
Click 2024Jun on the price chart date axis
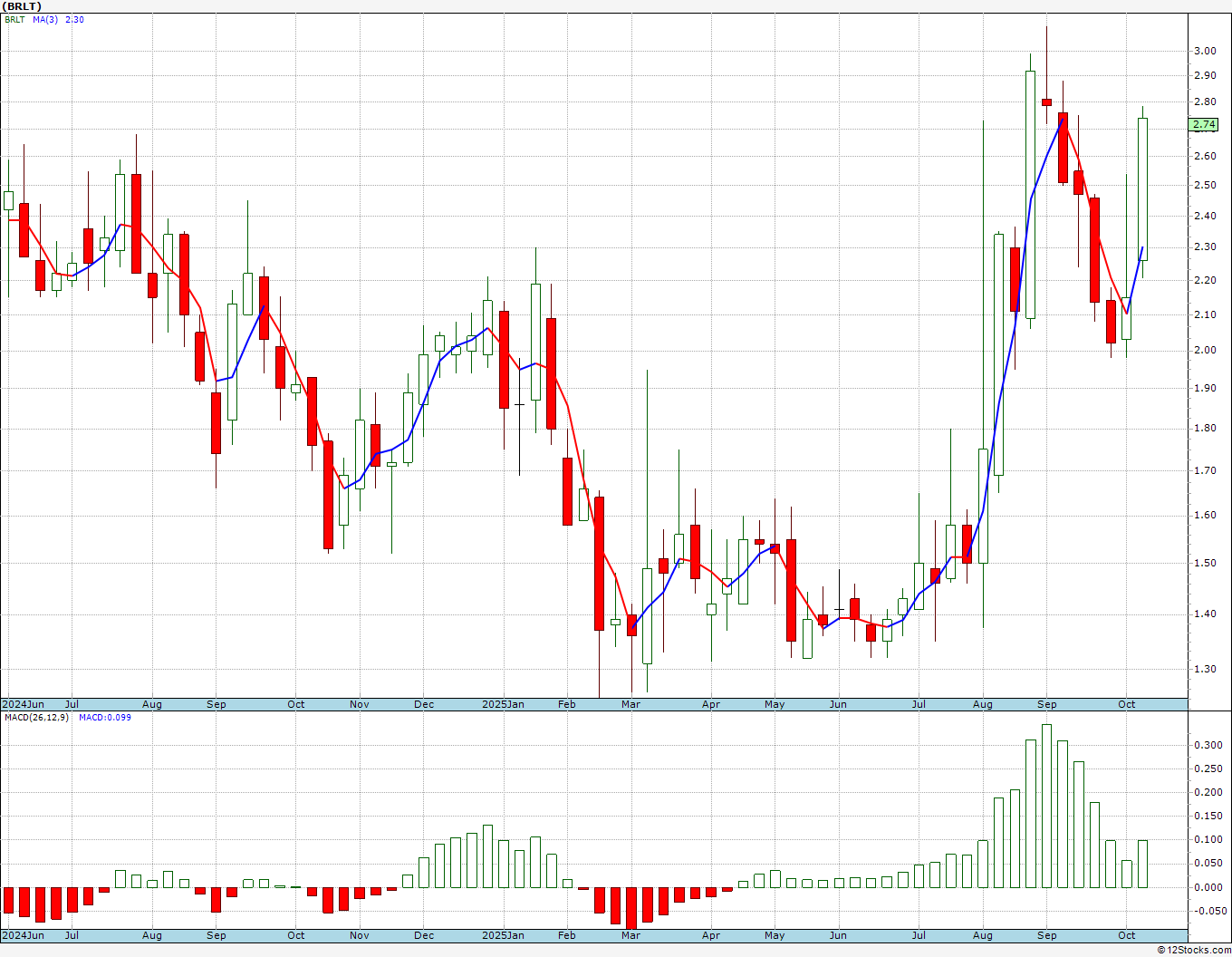23,704
